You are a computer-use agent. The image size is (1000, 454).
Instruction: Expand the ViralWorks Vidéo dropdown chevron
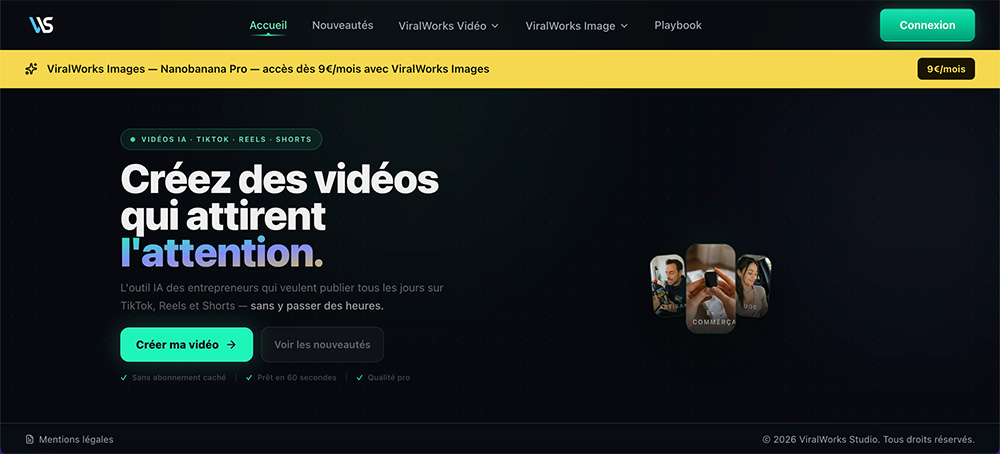495,26
